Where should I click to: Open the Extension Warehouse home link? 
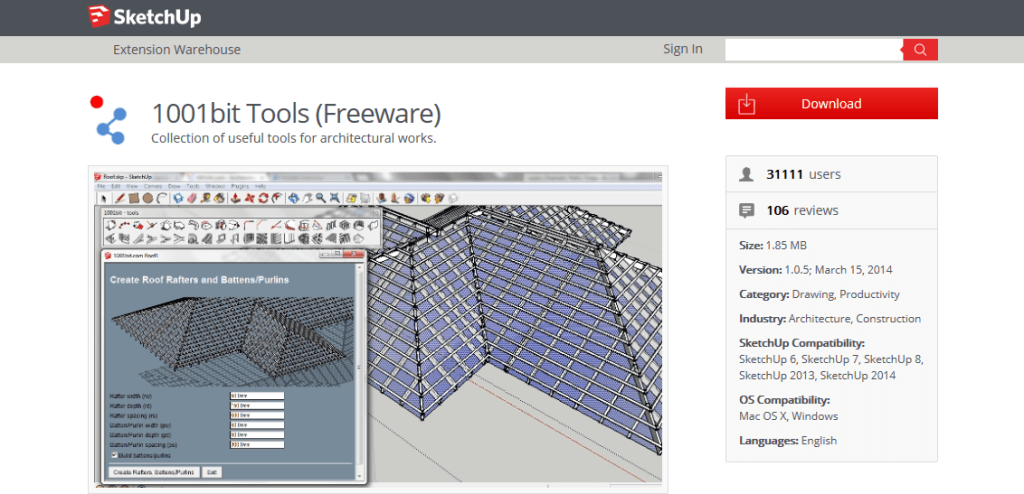pyautogui.click(x=176, y=50)
